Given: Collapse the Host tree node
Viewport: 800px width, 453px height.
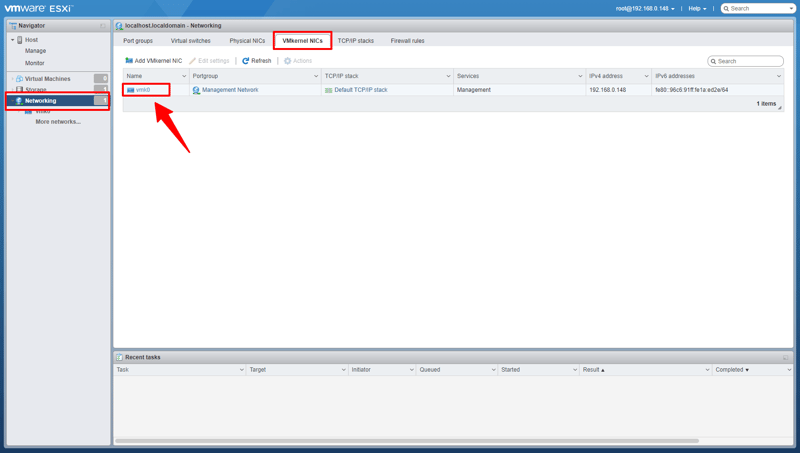Looking at the screenshot, I should tap(13, 40).
